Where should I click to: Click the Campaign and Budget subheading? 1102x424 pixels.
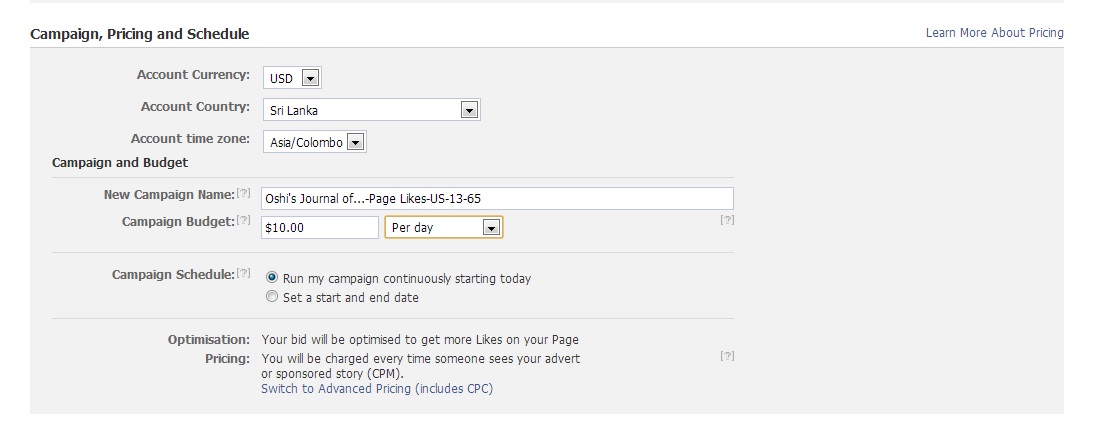click(120, 162)
